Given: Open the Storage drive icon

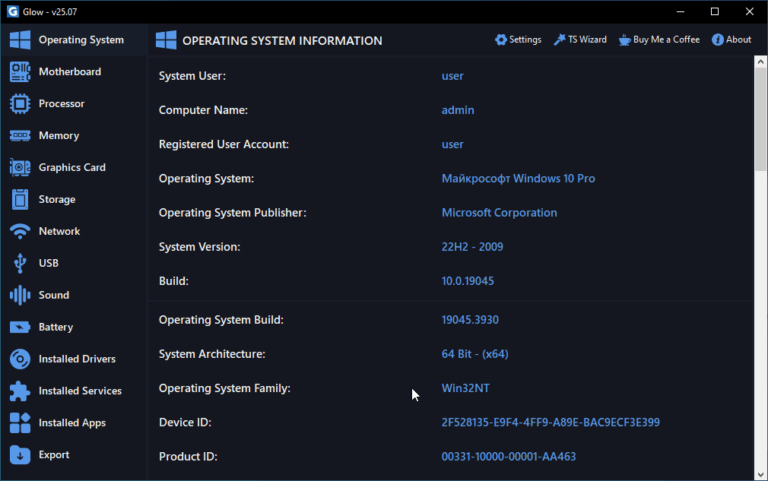Looking at the screenshot, I should (20, 199).
